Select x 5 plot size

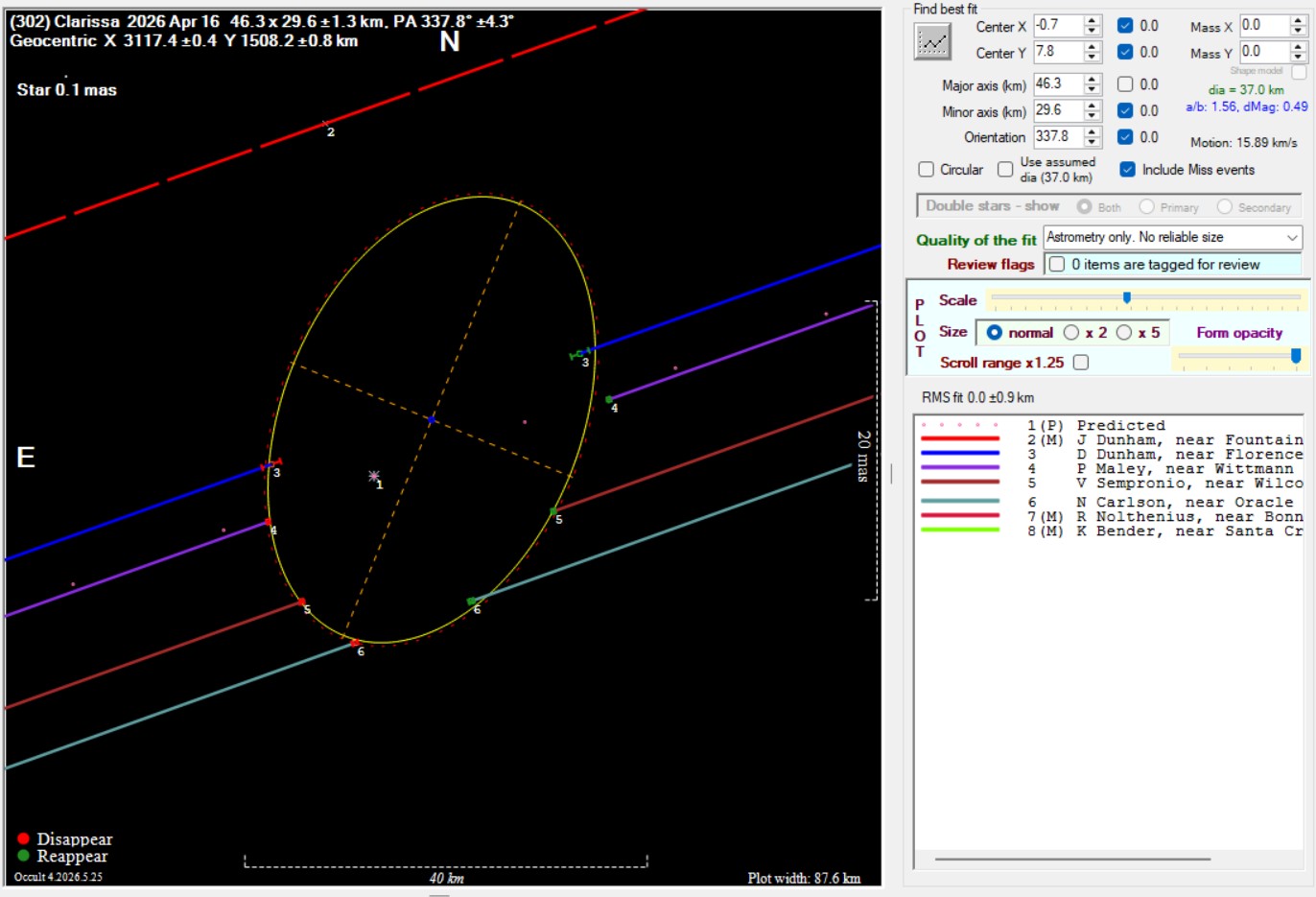(x=1124, y=333)
